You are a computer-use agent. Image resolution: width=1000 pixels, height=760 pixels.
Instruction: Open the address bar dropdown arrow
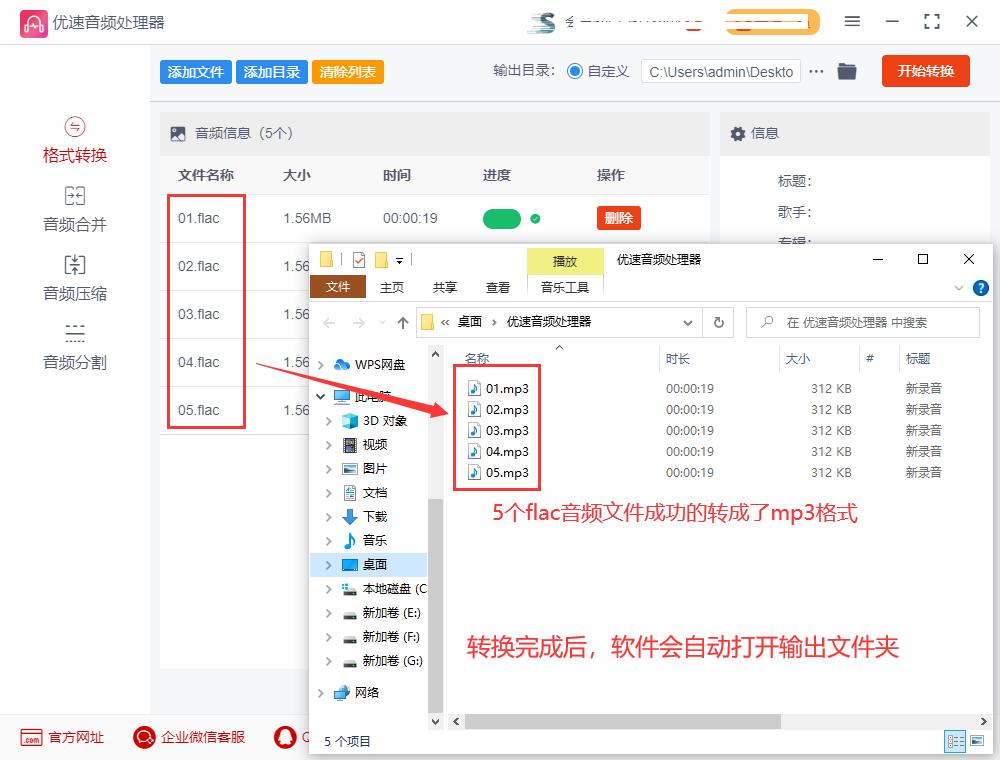coord(688,322)
